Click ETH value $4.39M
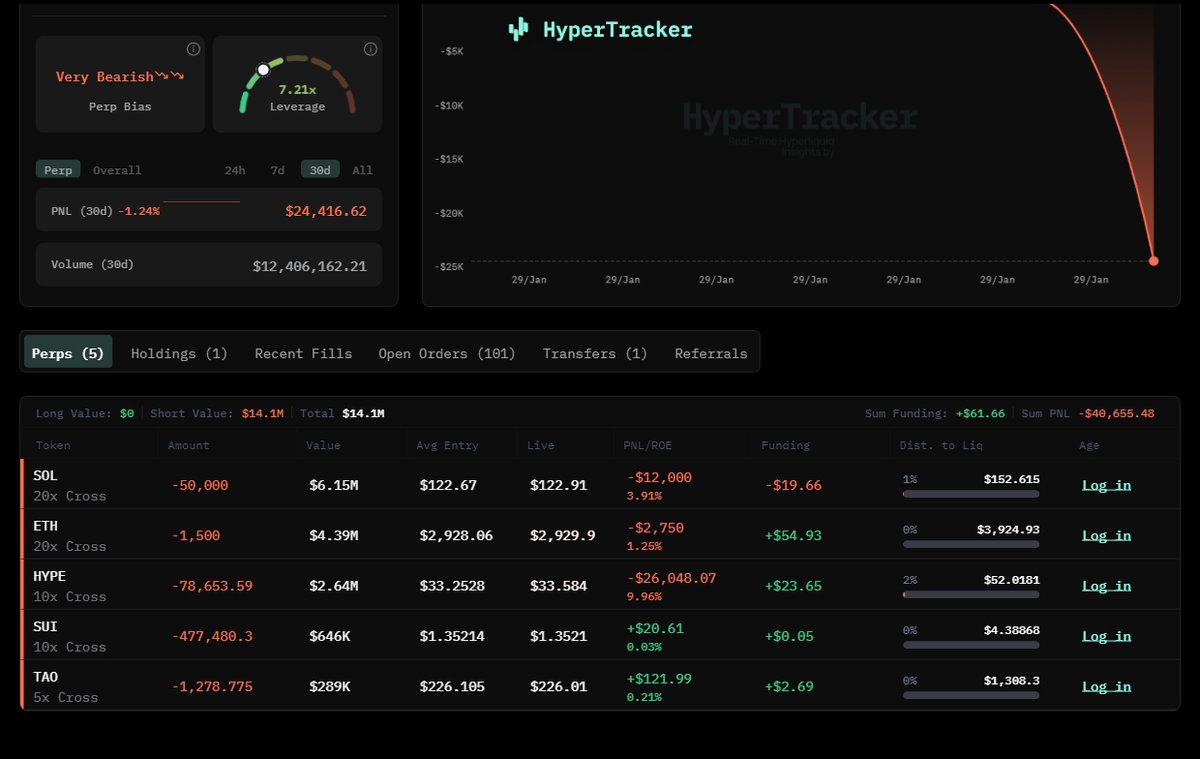 coord(334,535)
